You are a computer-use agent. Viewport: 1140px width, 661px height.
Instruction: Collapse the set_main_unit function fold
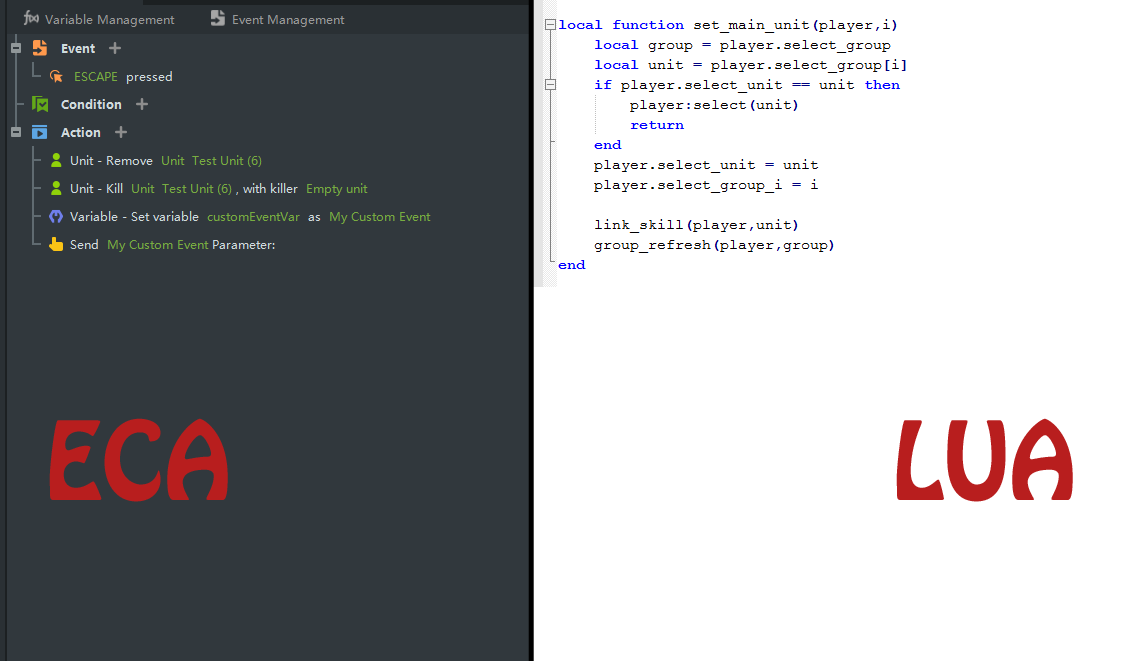(550, 25)
